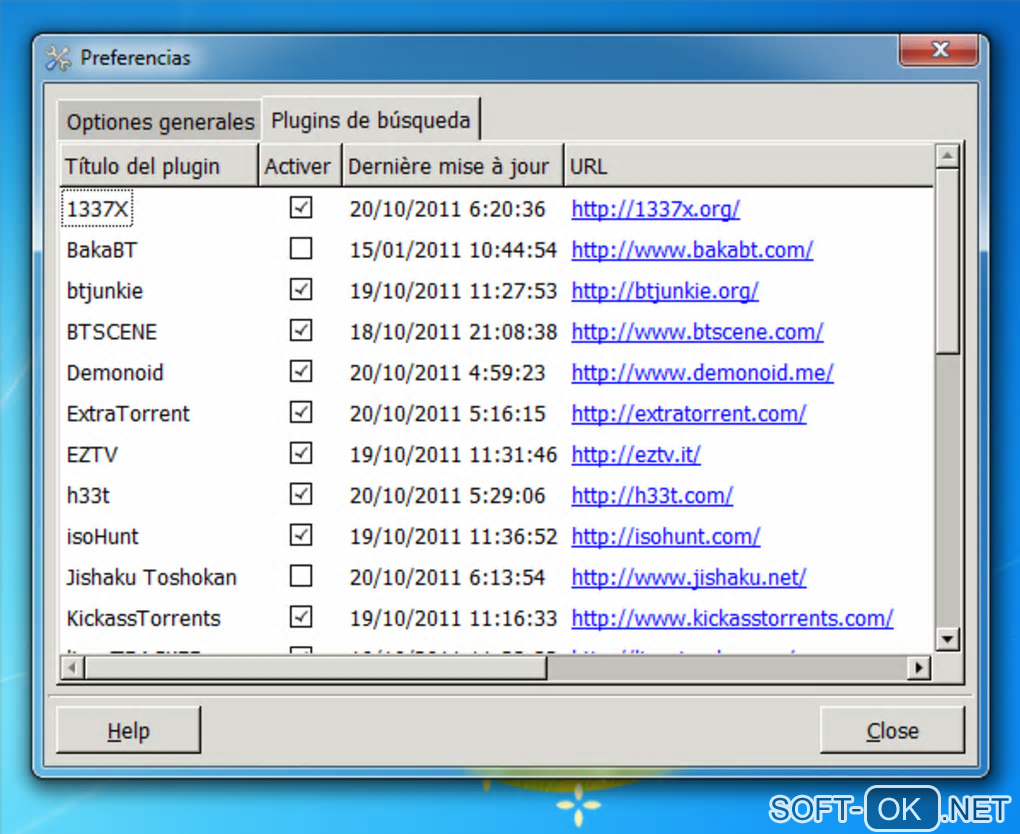Click the date 20/10/2011 6:13:54
This screenshot has width=1020, height=834.
tap(448, 577)
